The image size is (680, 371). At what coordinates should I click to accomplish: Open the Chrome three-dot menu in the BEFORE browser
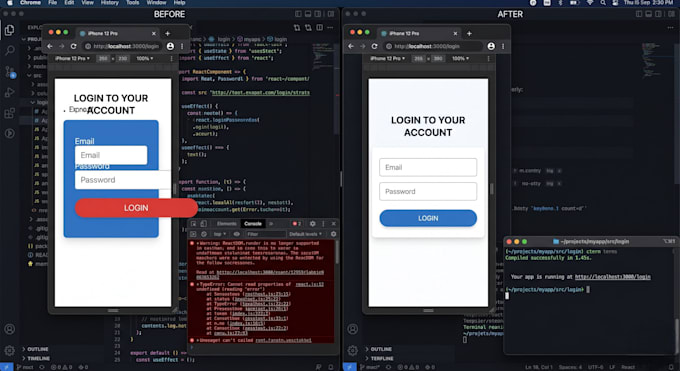[x=182, y=46]
